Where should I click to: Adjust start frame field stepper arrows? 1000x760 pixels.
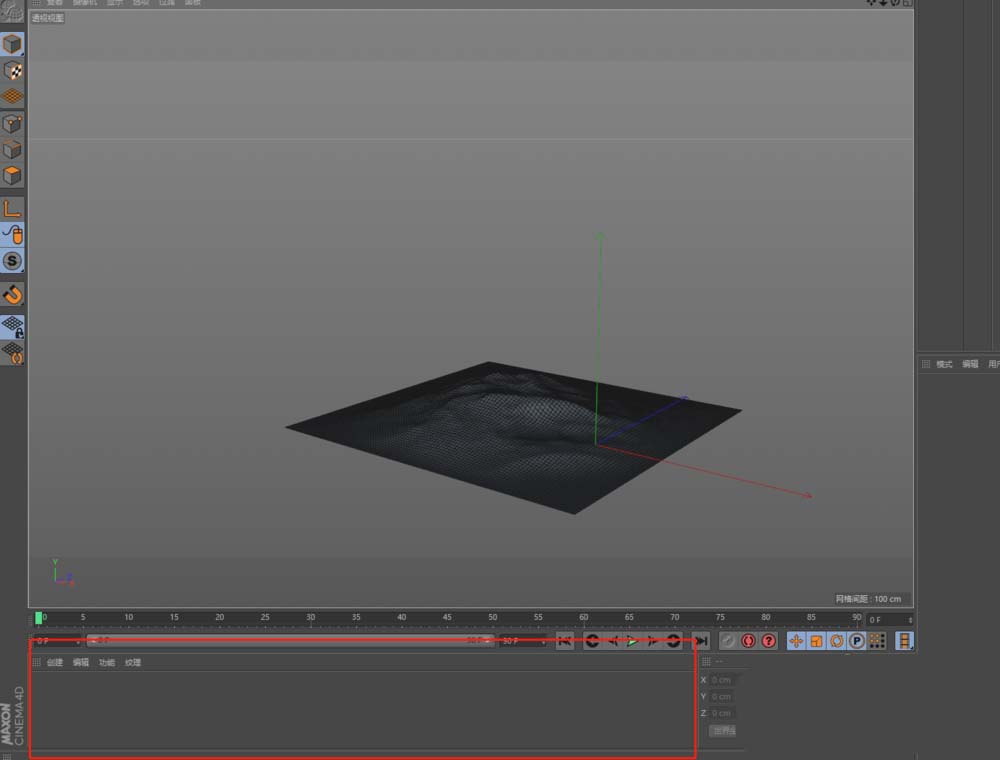point(78,641)
